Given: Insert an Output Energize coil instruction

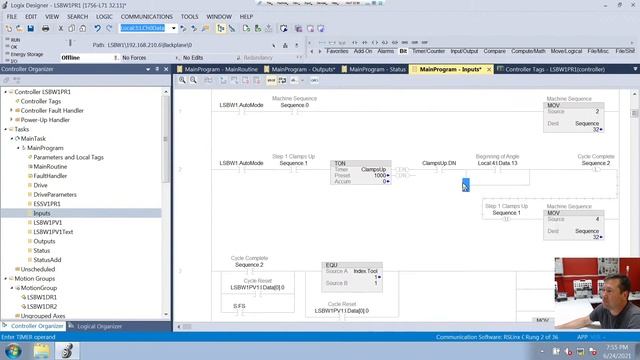Looking at the screenshot, I should [375, 42].
